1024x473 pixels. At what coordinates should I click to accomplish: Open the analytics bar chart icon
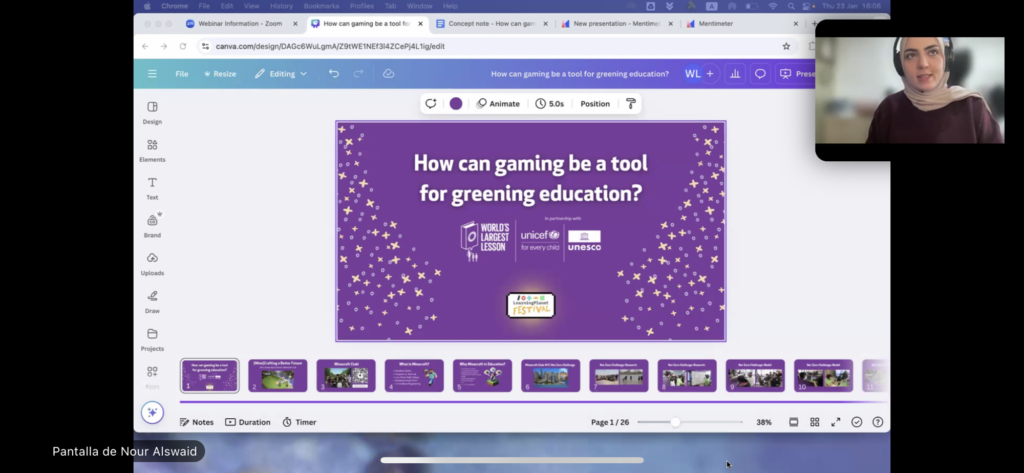click(735, 74)
